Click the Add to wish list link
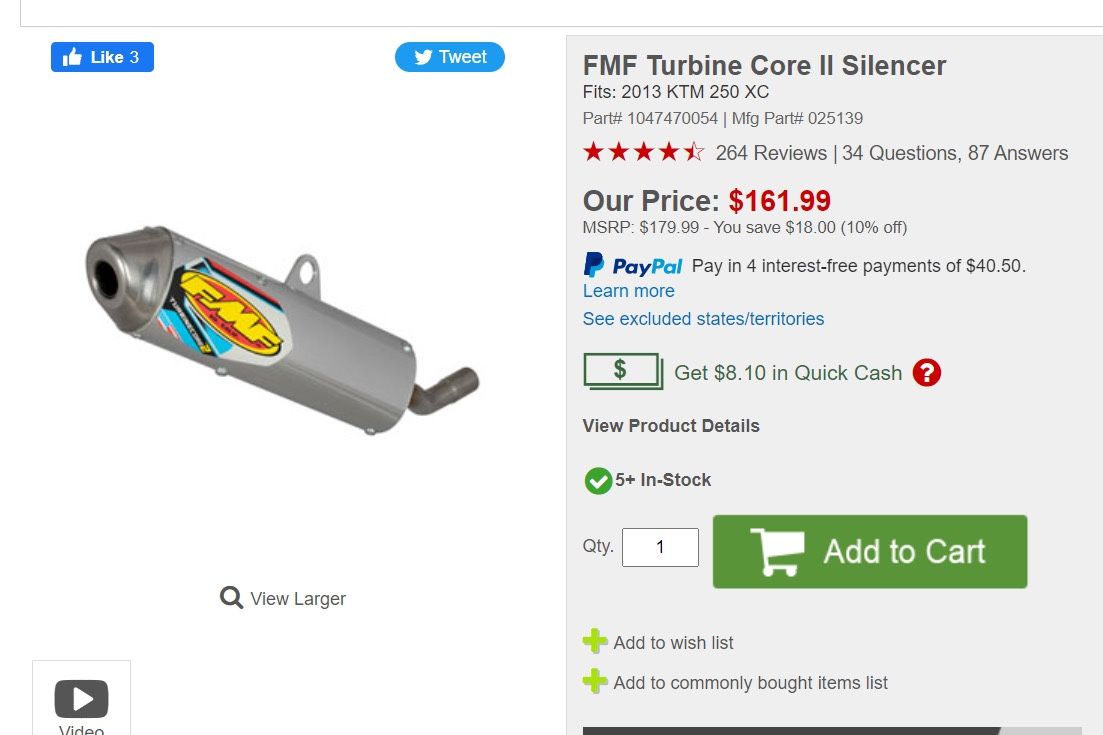The image size is (1103, 735). point(673,643)
